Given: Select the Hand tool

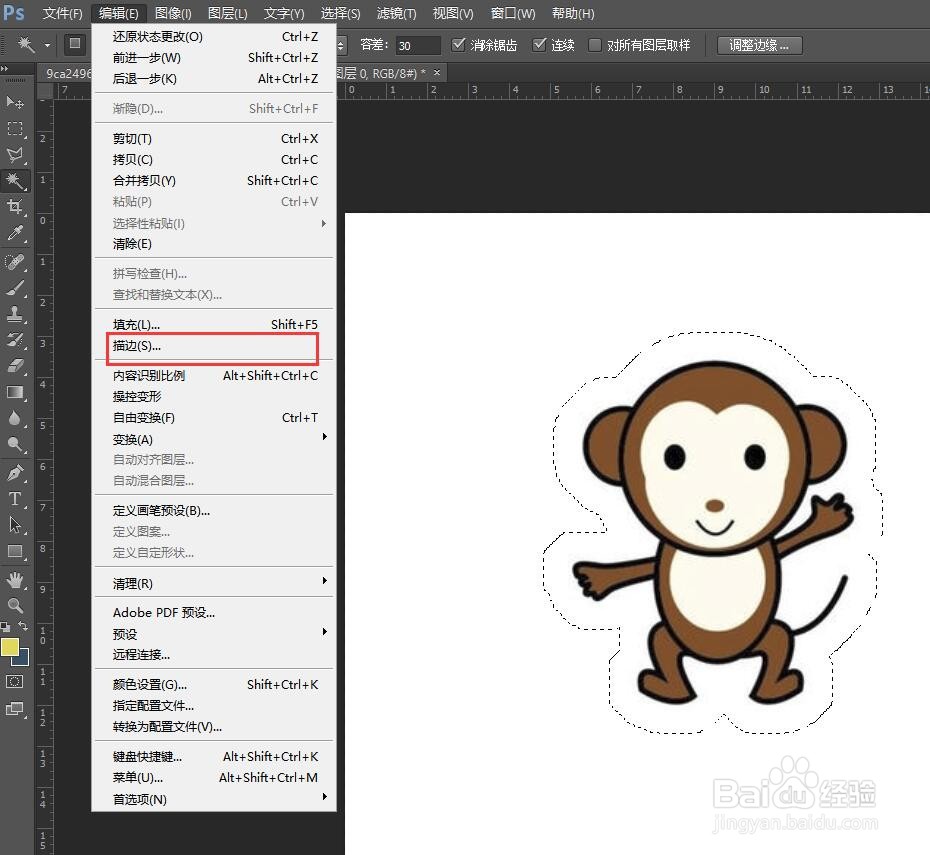Looking at the screenshot, I should 14,578.
